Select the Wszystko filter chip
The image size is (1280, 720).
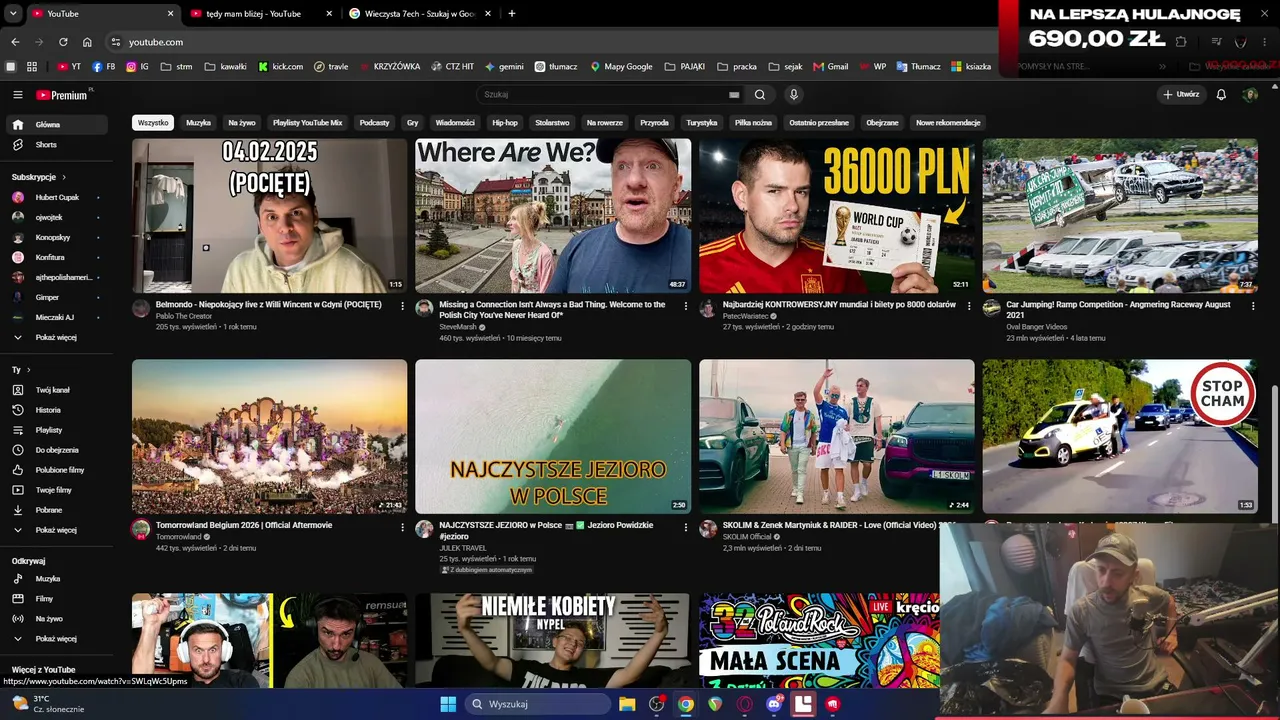(x=153, y=123)
